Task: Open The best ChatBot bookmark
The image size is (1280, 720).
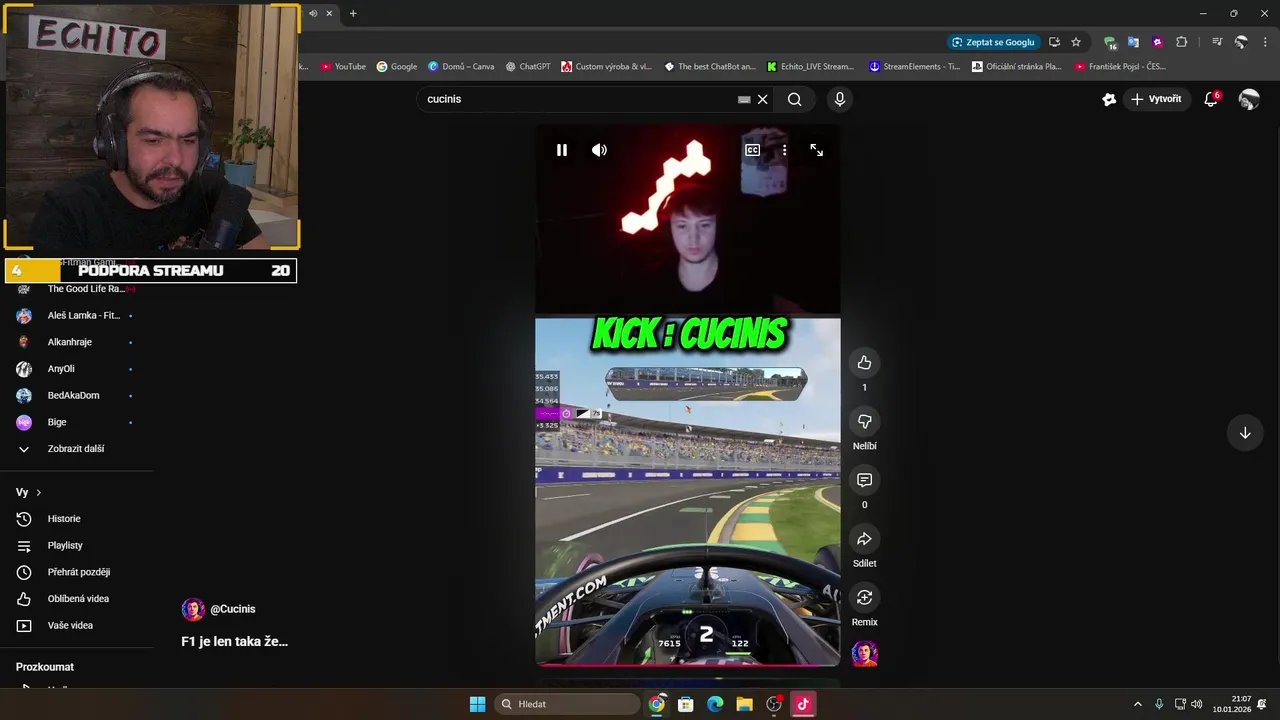Action: click(x=710, y=67)
